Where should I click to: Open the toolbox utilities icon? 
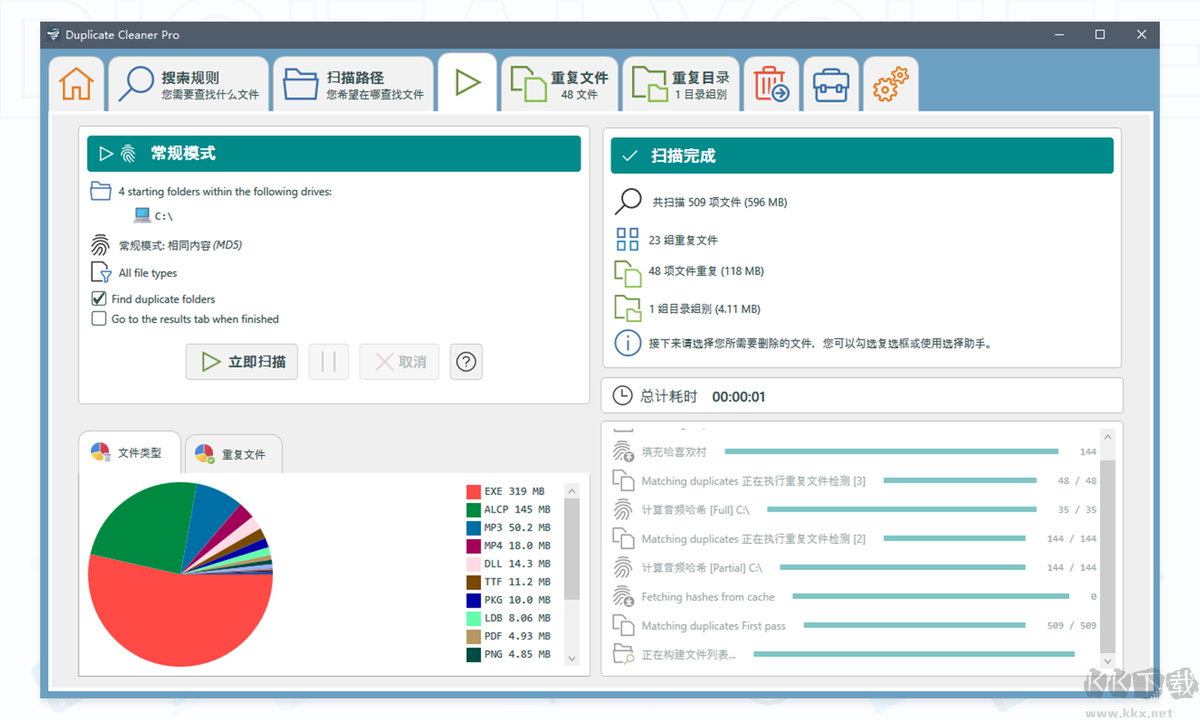tap(831, 83)
